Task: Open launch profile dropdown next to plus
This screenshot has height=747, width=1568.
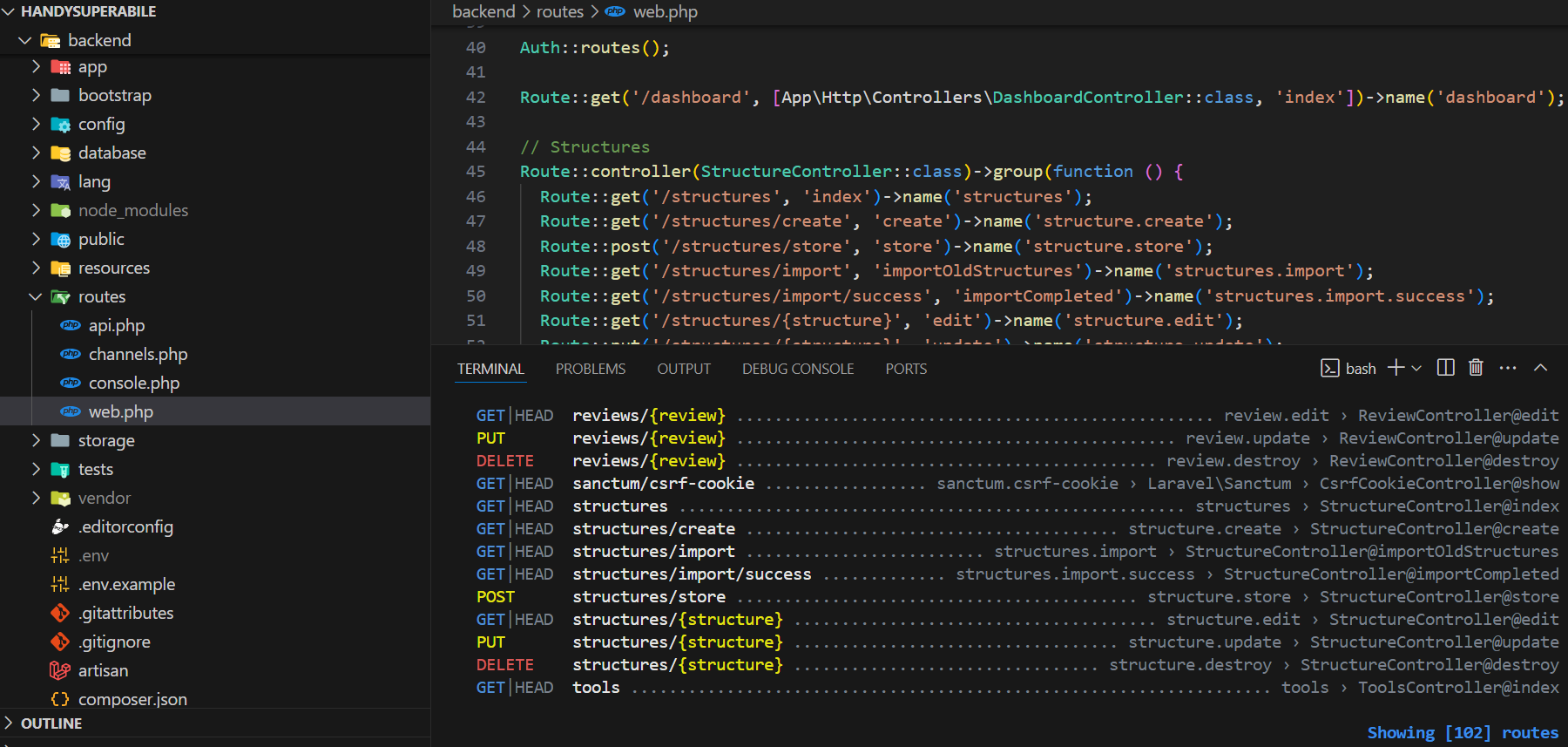Action: click(1416, 369)
